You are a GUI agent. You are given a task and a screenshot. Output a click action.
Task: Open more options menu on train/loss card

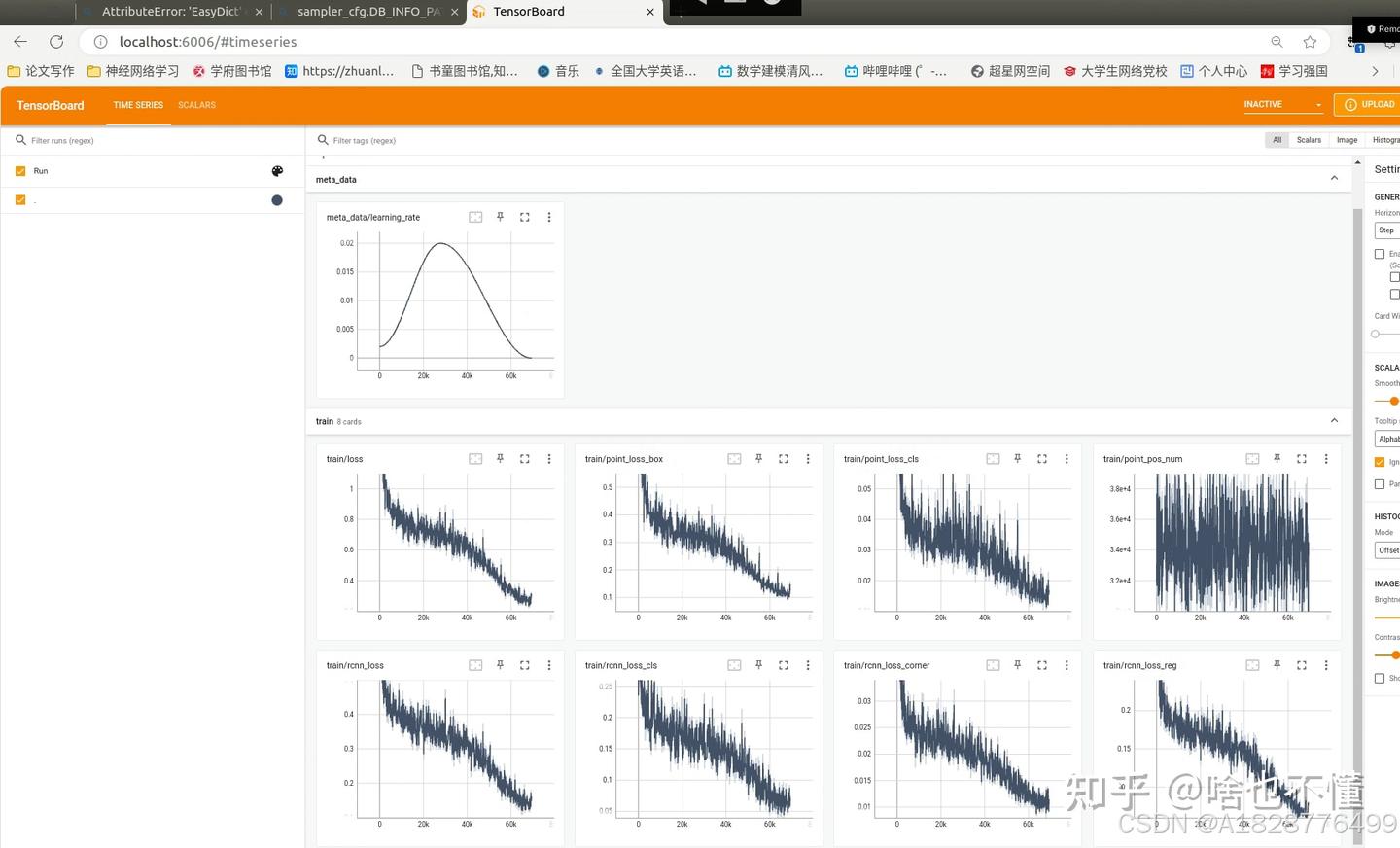549,459
